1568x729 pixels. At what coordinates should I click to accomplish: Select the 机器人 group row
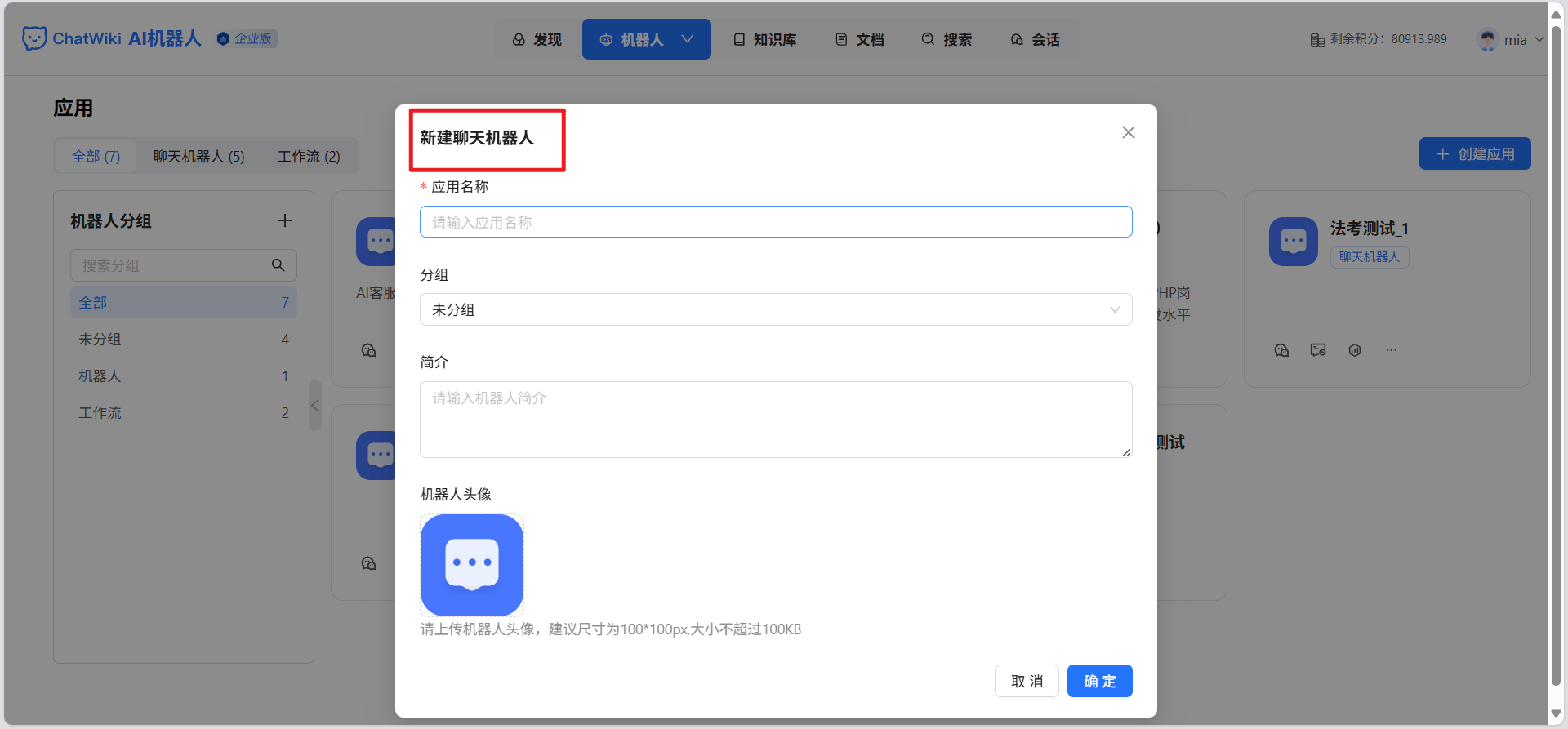tap(184, 376)
